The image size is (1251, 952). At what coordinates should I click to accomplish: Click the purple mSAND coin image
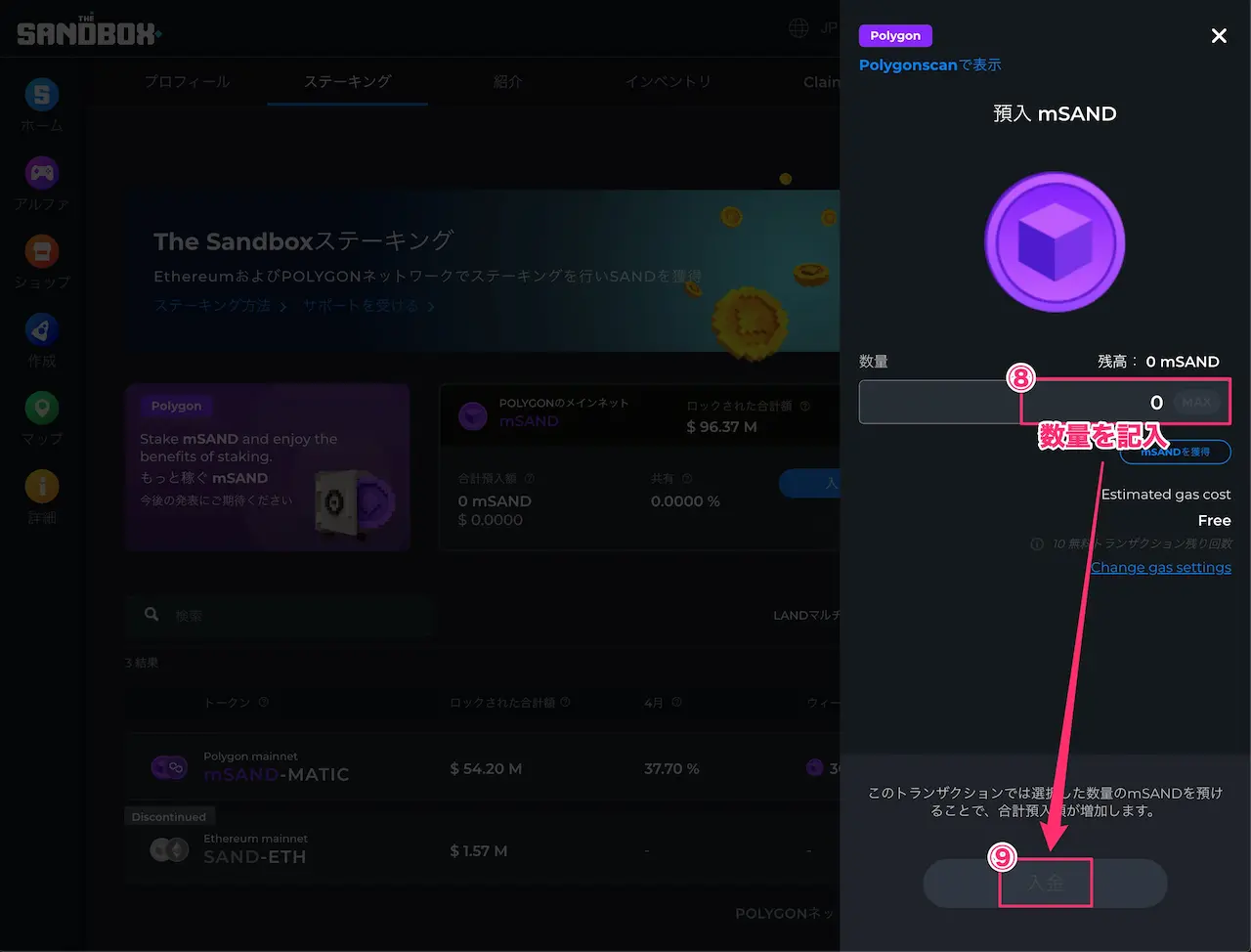pos(1055,242)
